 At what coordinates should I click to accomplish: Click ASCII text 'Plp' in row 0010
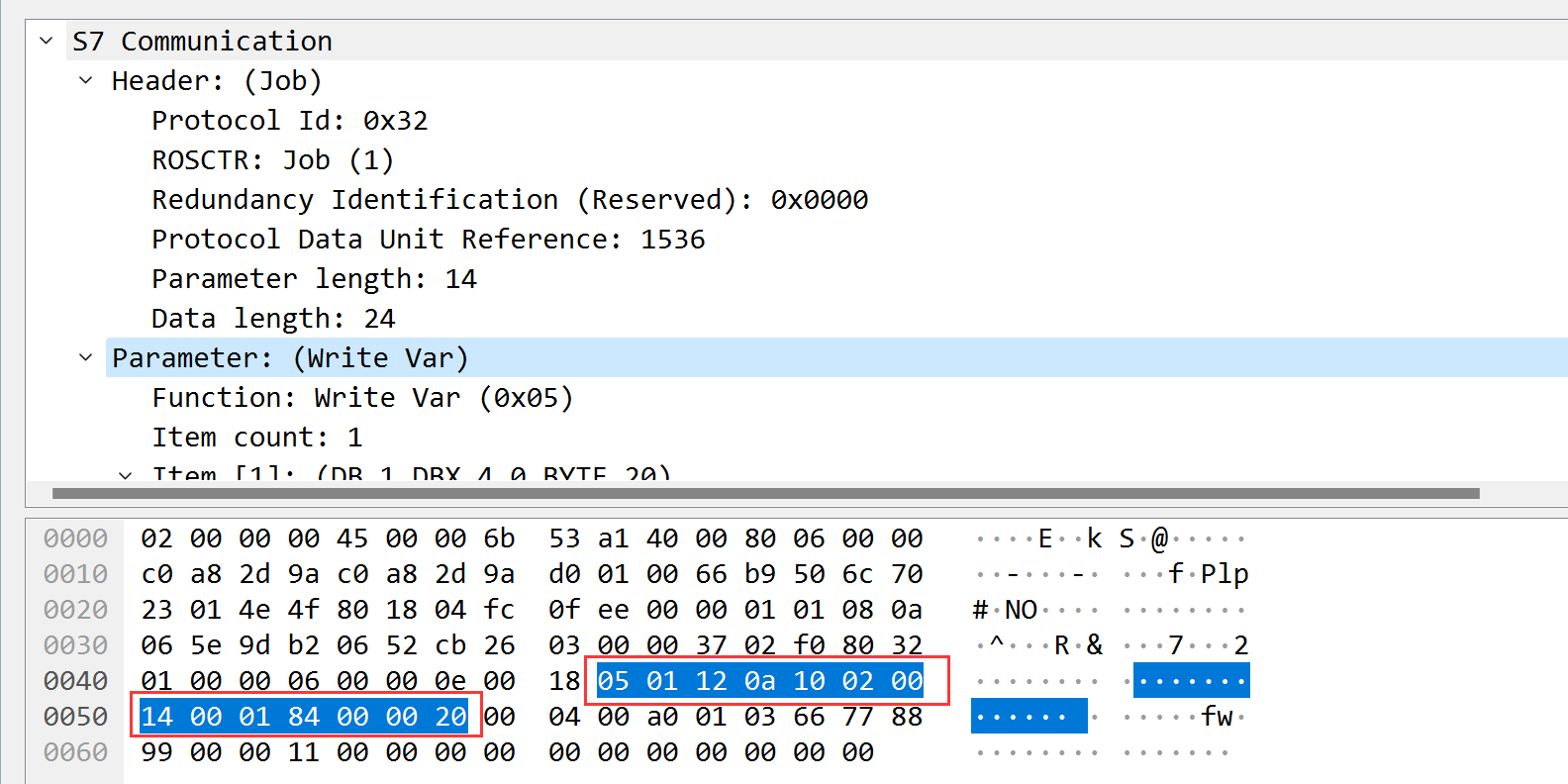tap(1225, 574)
